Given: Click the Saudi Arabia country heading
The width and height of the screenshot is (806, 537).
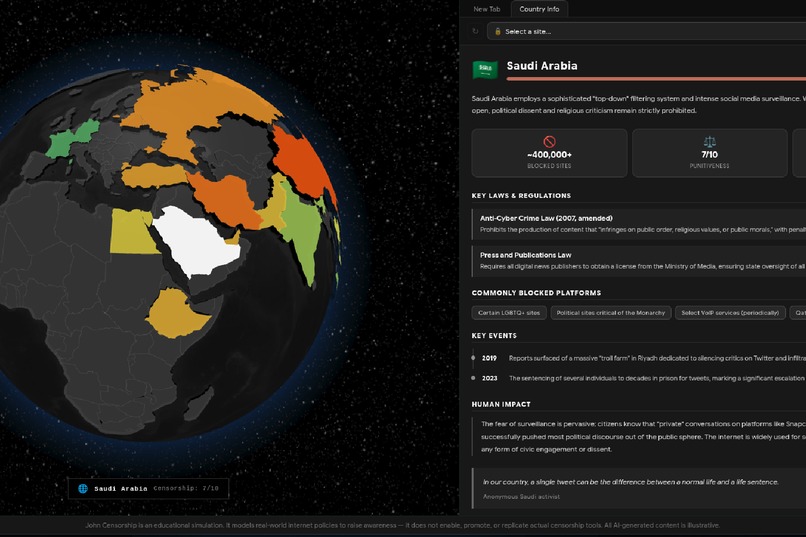Looking at the screenshot, I should pyautogui.click(x=542, y=66).
